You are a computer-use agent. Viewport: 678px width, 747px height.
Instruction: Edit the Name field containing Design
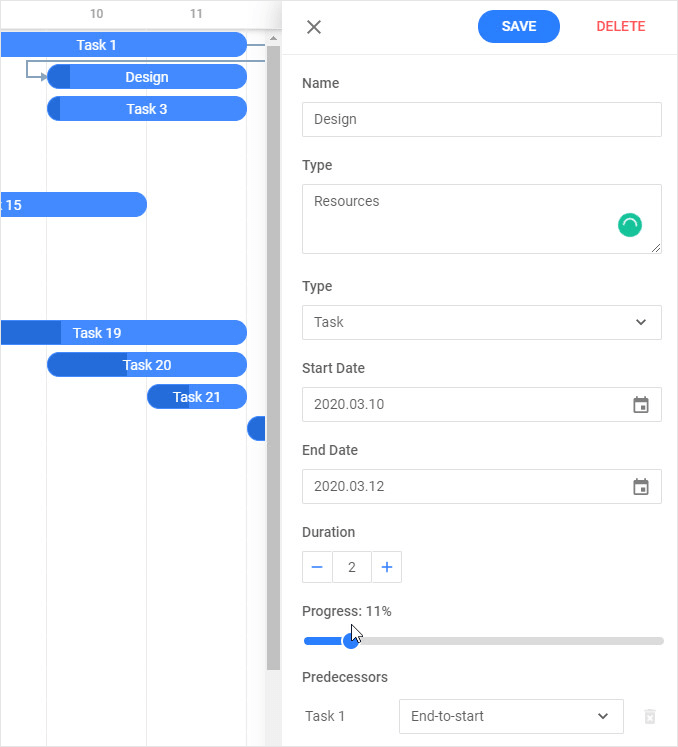click(x=482, y=119)
